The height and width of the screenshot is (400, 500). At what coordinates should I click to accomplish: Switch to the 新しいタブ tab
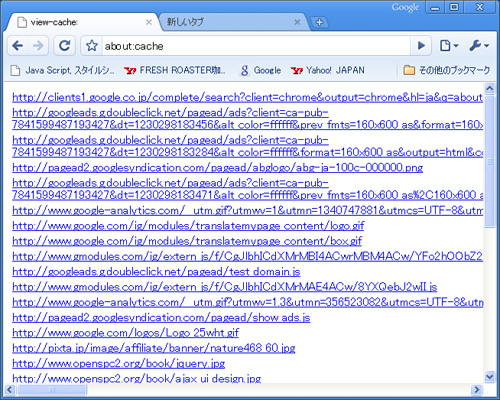pyautogui.click(x=233, y=22)
